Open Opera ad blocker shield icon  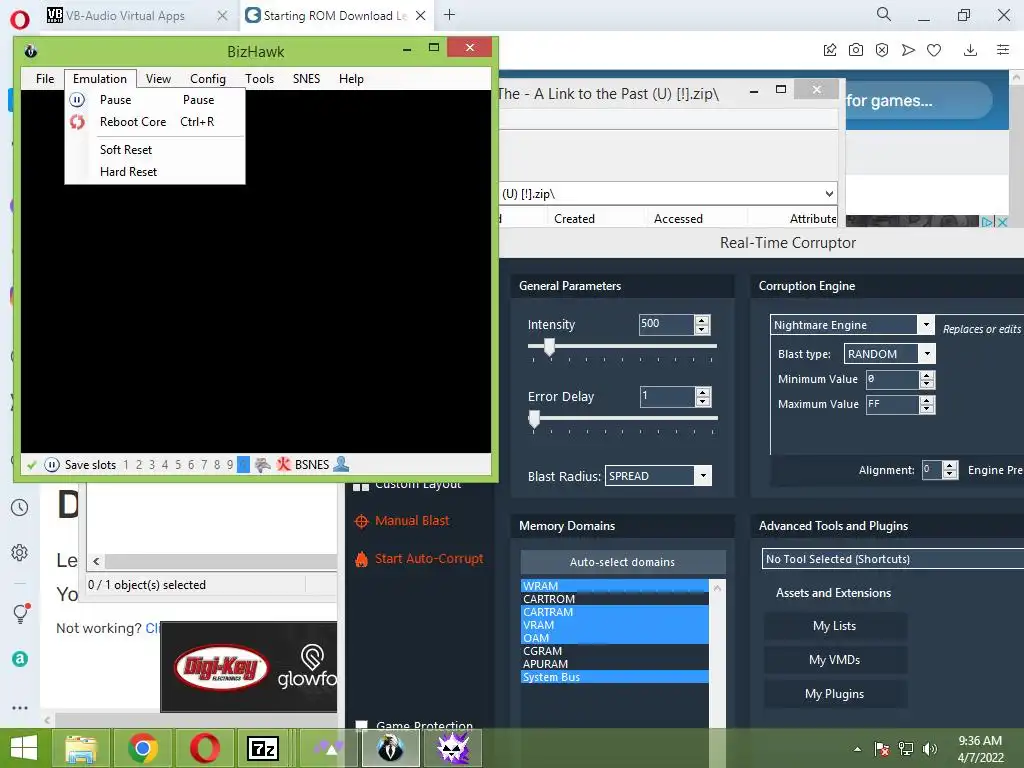[x=882, y=50]
